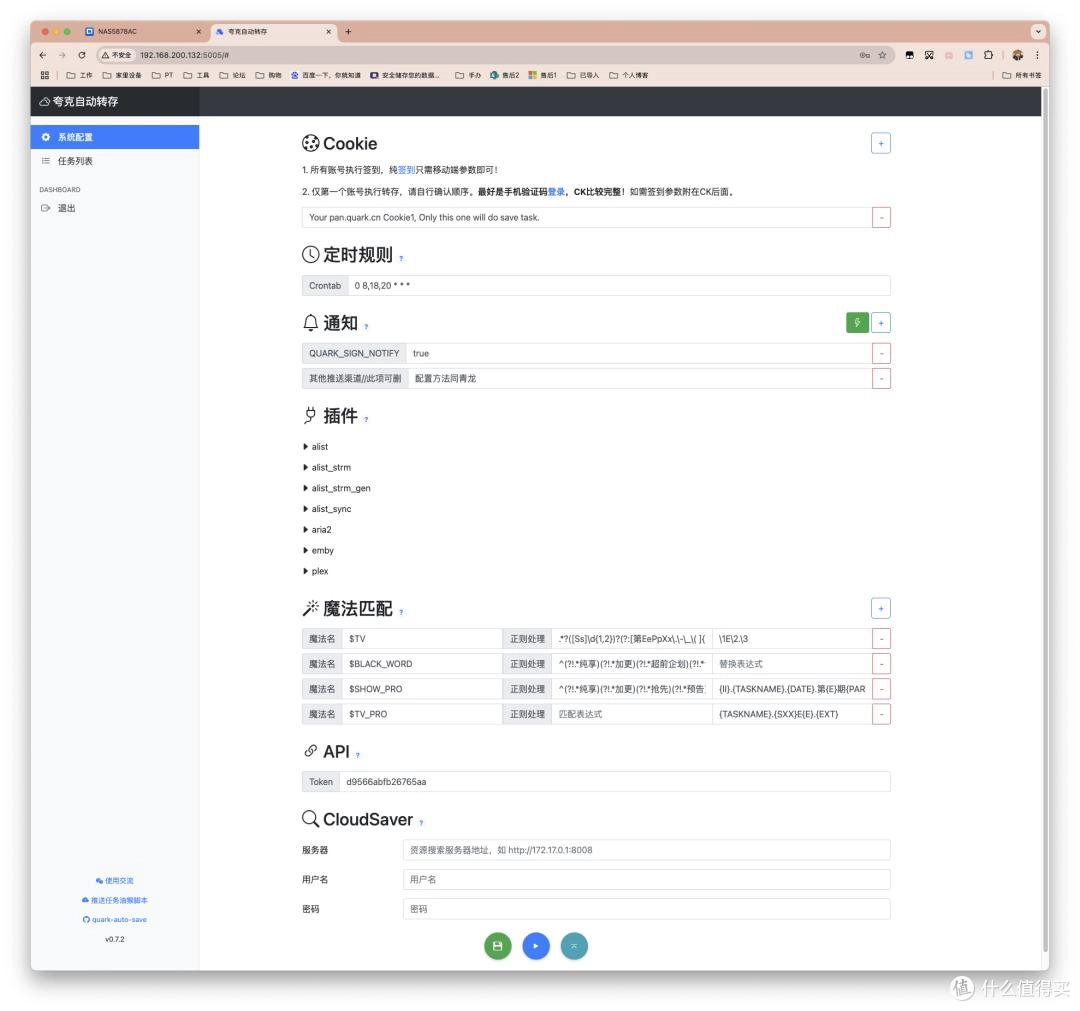This screenshot has width=1080, height=1011.
Task: Remove QUARK_SIGN_NOTIFY notification row
Action: tap(881, 353)
